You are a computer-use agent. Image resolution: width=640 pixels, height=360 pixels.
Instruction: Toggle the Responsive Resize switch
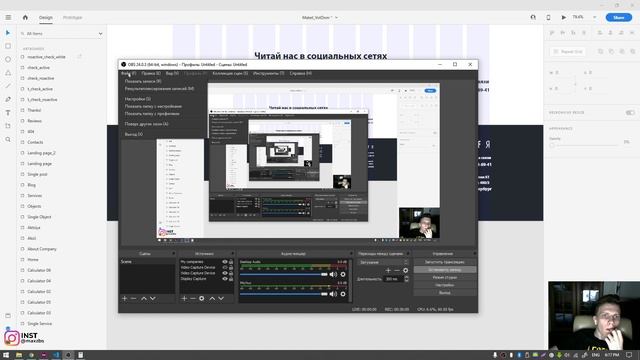(x=630, y=113)
